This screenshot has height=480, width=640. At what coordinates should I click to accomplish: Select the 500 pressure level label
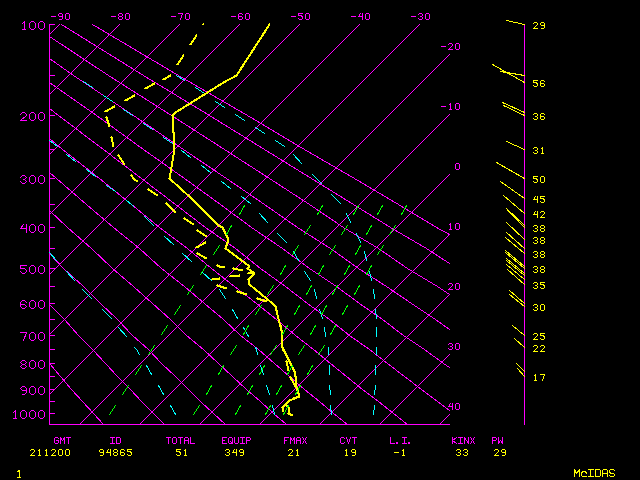pos(31,269)
